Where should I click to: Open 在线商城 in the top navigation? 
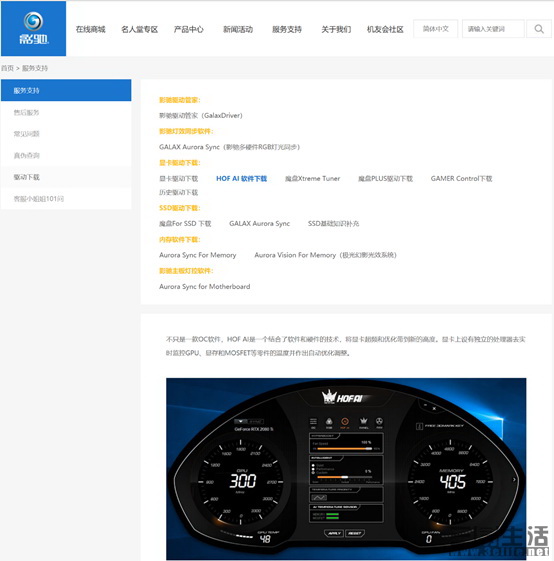click(91, 29)
